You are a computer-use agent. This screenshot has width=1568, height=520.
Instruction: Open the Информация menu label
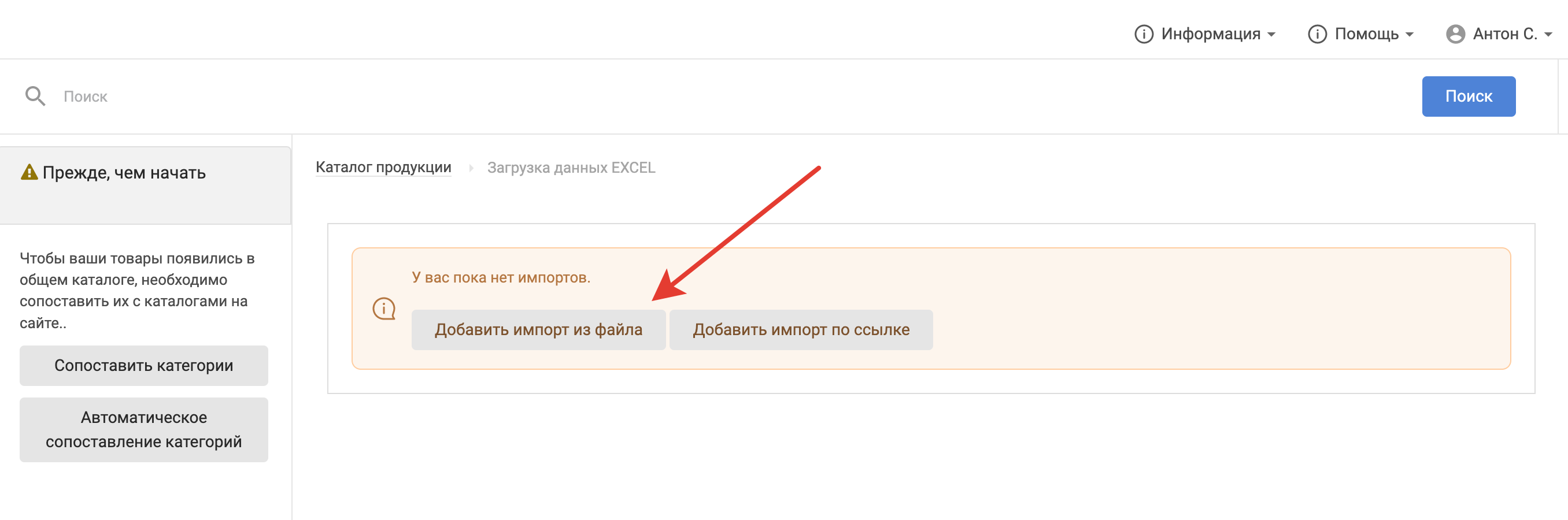click(1211, 34)
